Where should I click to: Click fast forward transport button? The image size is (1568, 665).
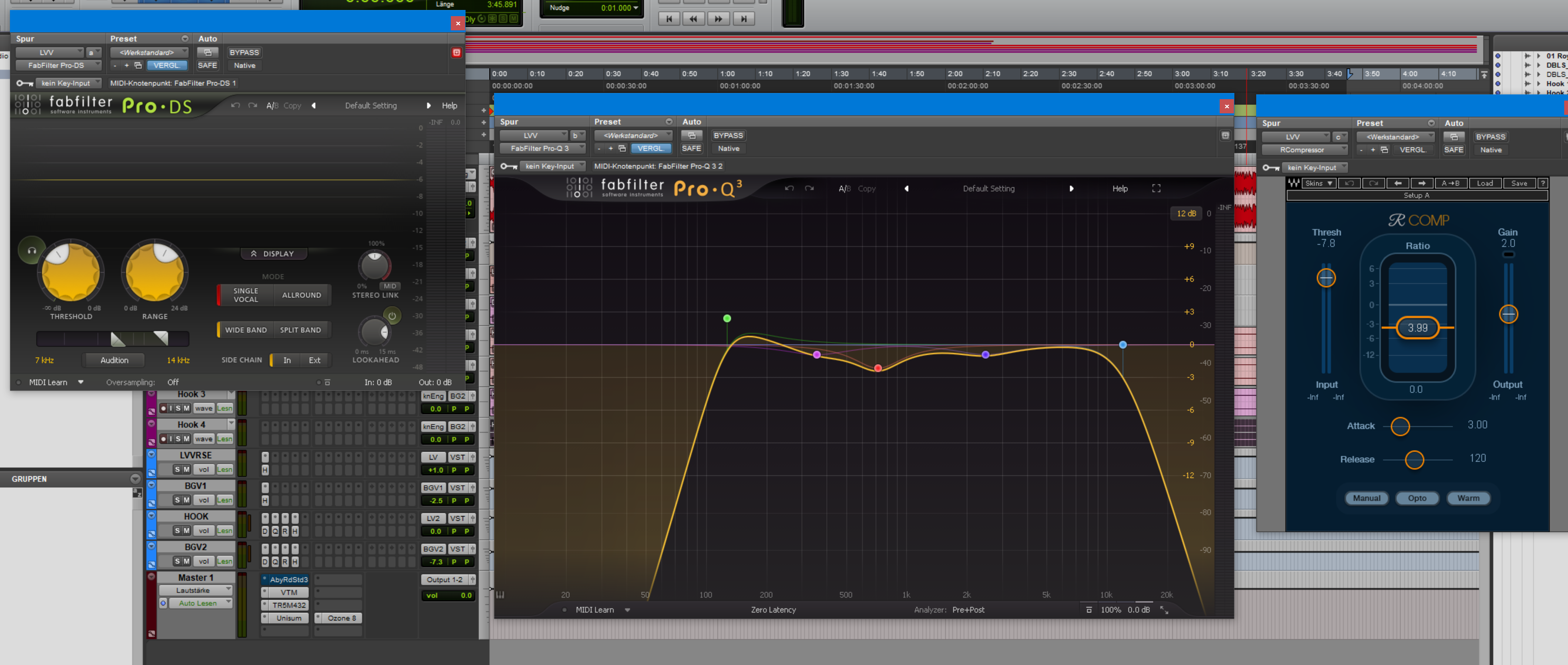[x=718, y=19]
